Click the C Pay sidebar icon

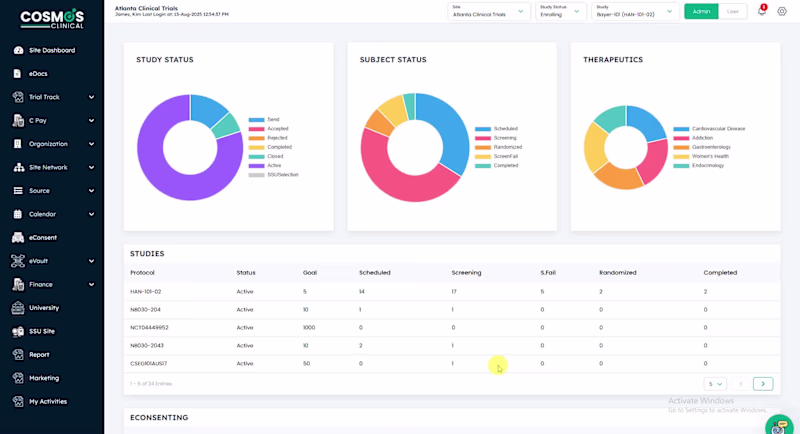18,120
